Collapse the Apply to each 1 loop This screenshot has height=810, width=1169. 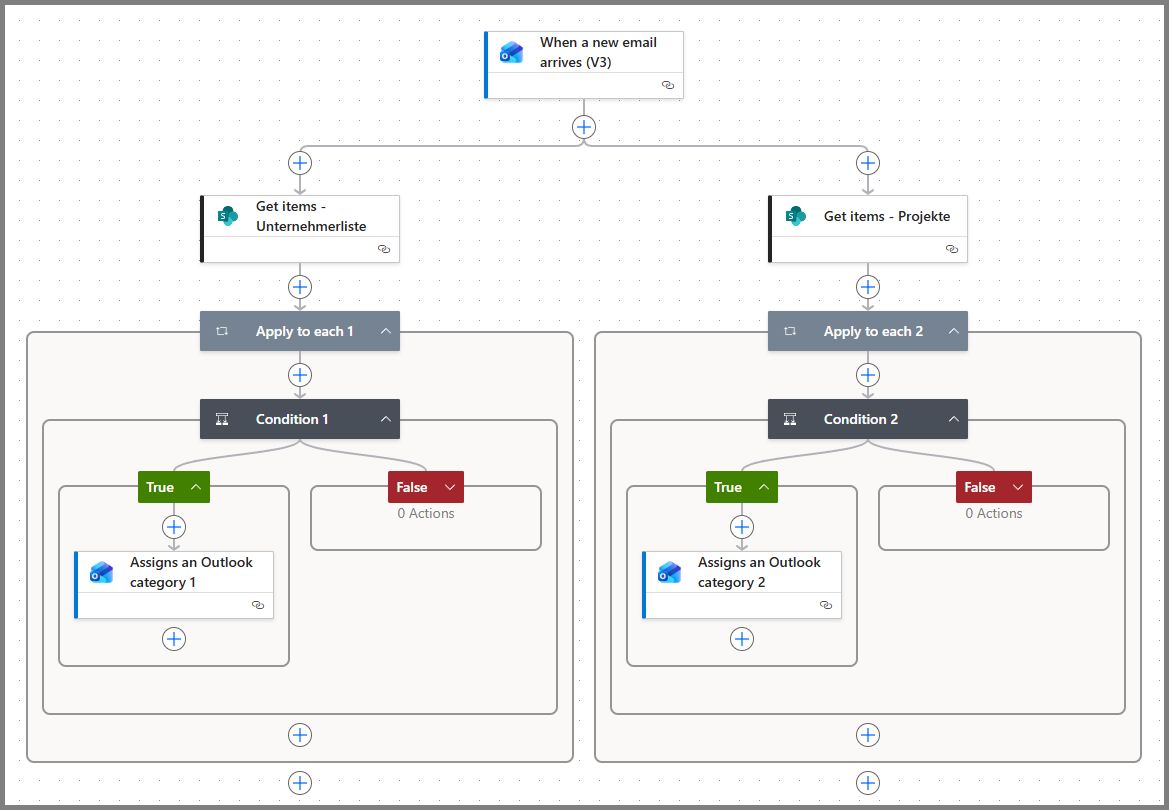385,331
